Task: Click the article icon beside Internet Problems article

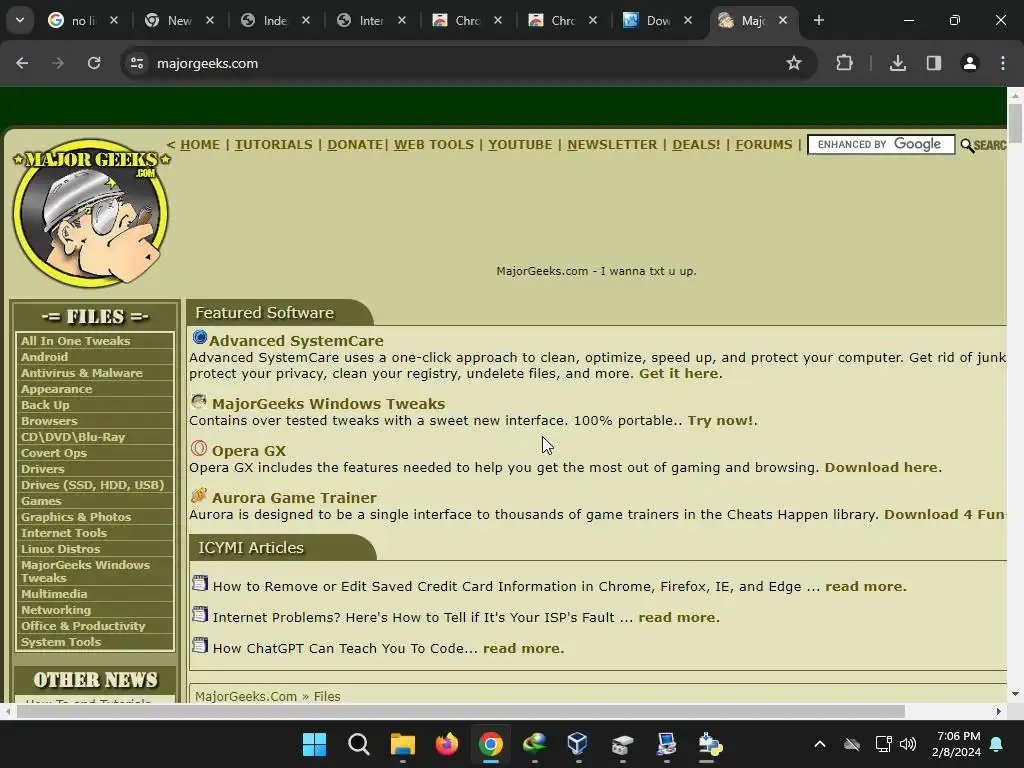Action: click(x=200, y=614)
